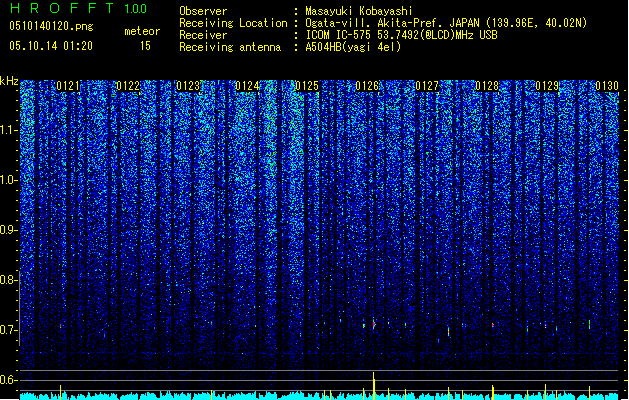This screenshot has width=629, height=400.
Task: Click the HROFFT 1.0.0 title text
Action: (x=79, y=8)
